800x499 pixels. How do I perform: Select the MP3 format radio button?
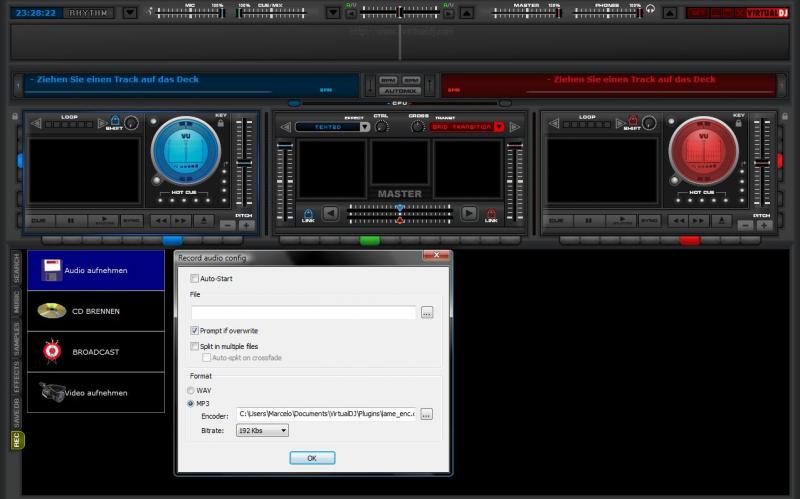(191, 404)
